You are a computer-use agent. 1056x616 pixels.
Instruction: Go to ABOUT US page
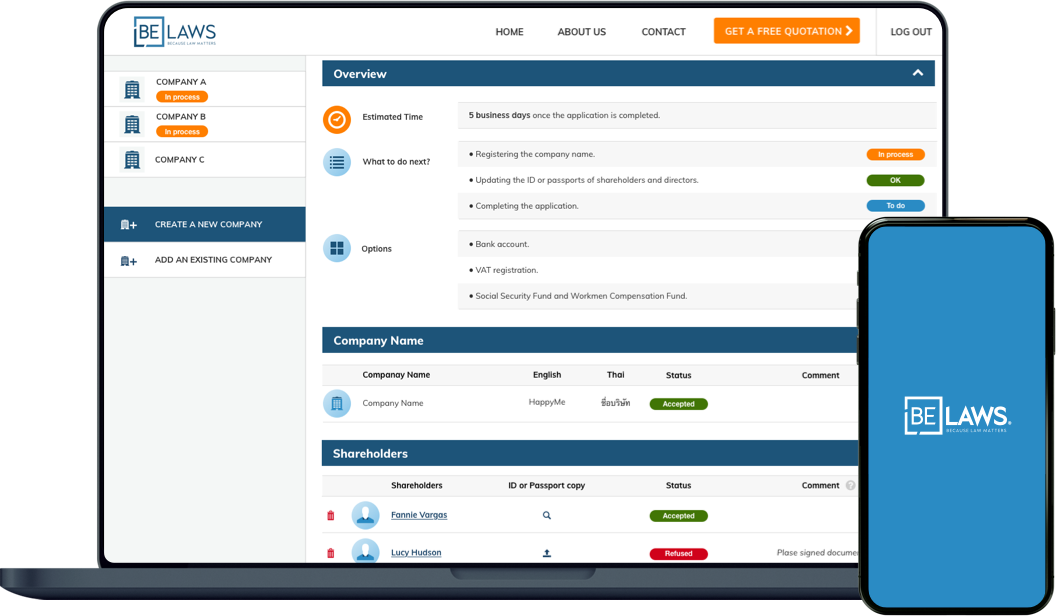[581, 32]
